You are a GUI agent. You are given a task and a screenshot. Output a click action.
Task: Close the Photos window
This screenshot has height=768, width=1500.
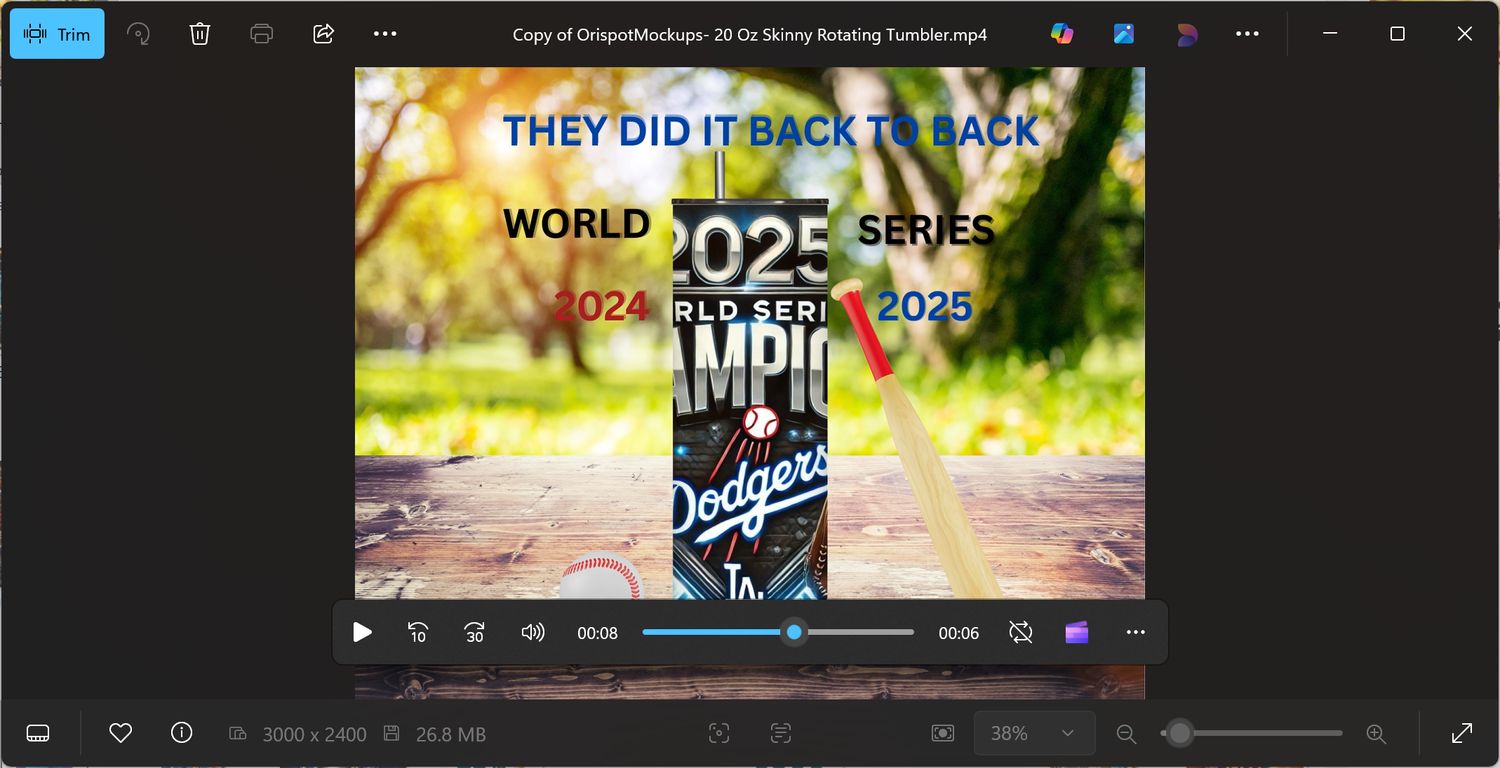[x=1465, y=34]
